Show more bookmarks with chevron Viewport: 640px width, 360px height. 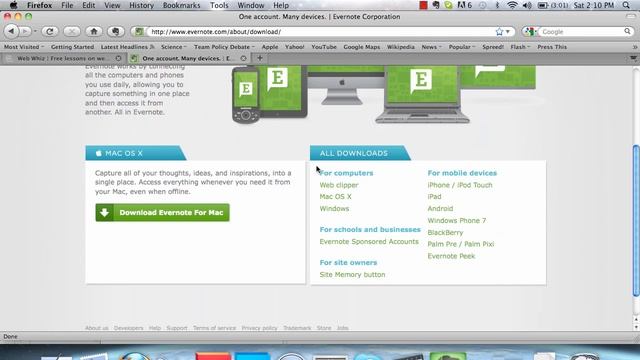pyautogui.click(x=635, y=47)
